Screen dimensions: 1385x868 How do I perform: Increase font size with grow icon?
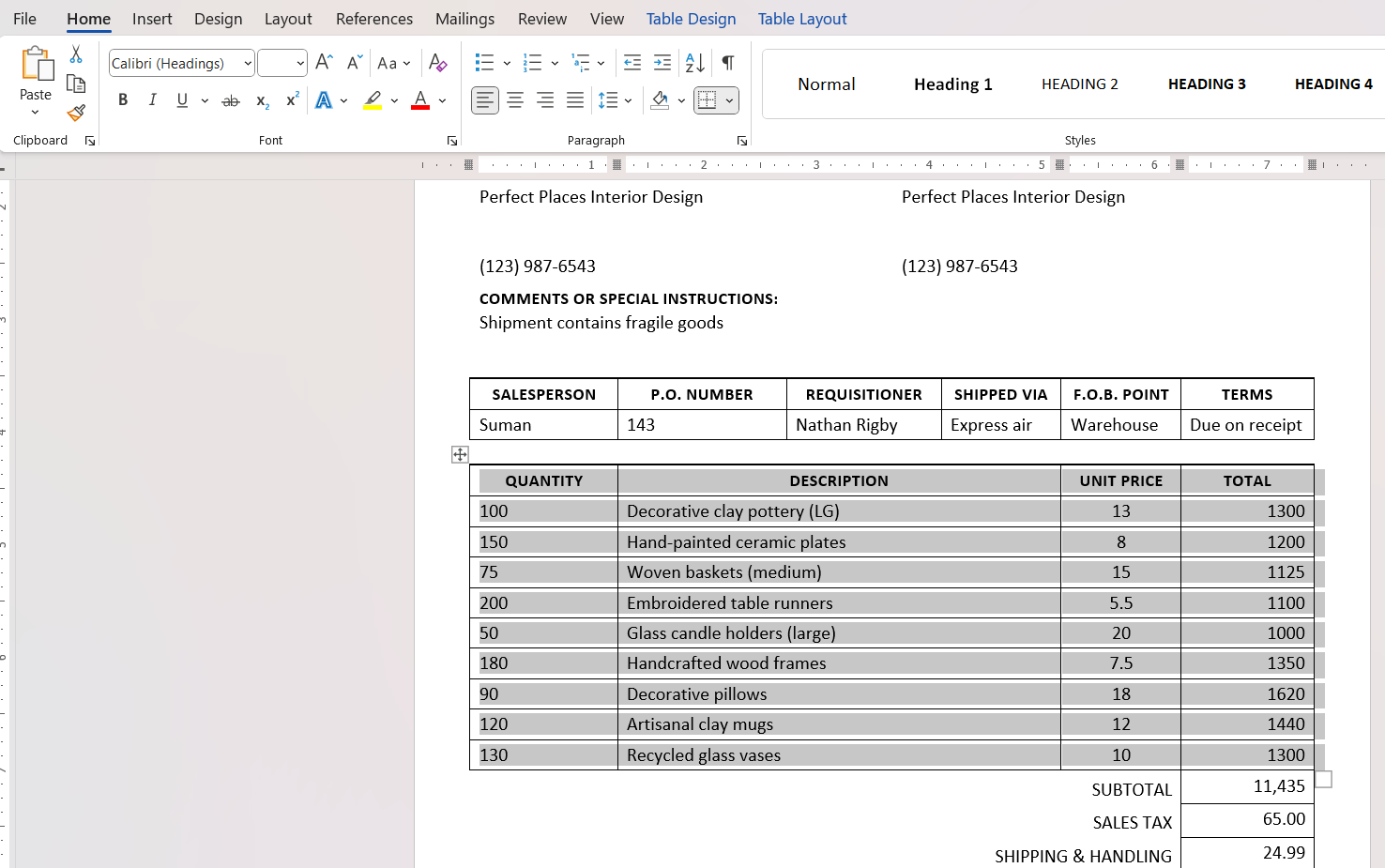pos(324,63)
